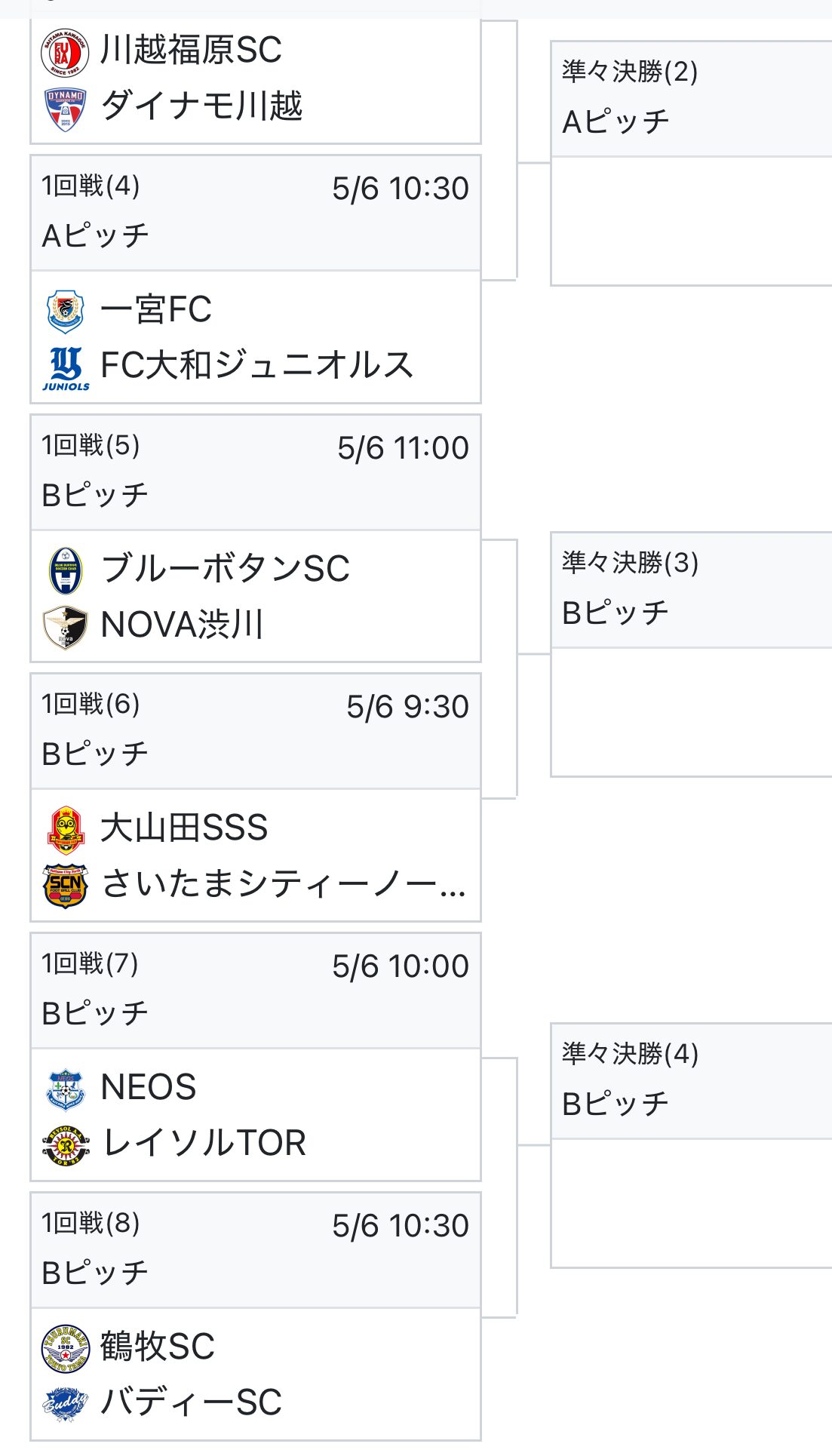This screenshot has height=1456, width=832.
Task: Select the ブルーボタンSC blue crest icon
Action: tap(65, 570)
